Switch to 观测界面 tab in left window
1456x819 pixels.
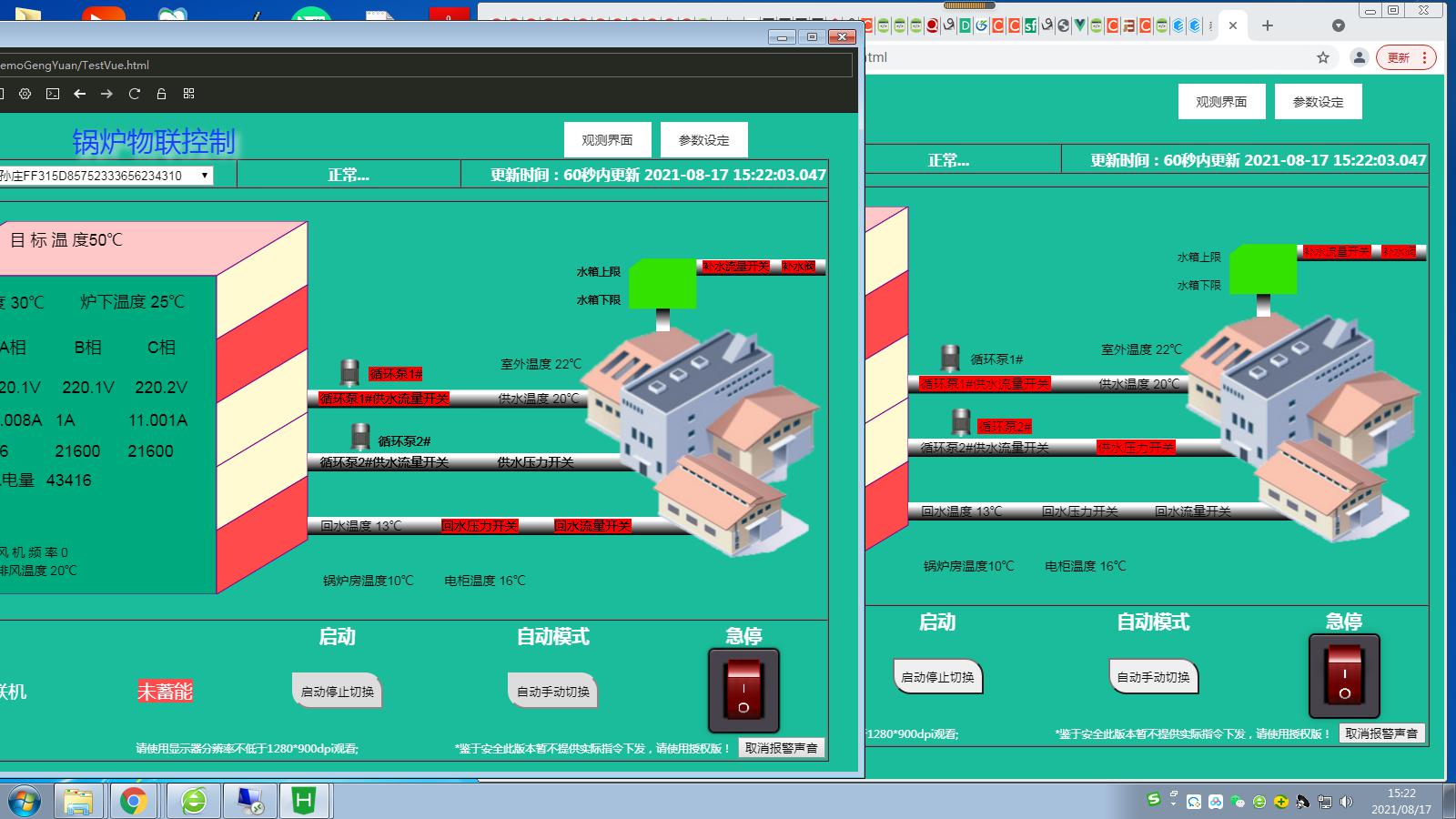click(x=607, y=140)
